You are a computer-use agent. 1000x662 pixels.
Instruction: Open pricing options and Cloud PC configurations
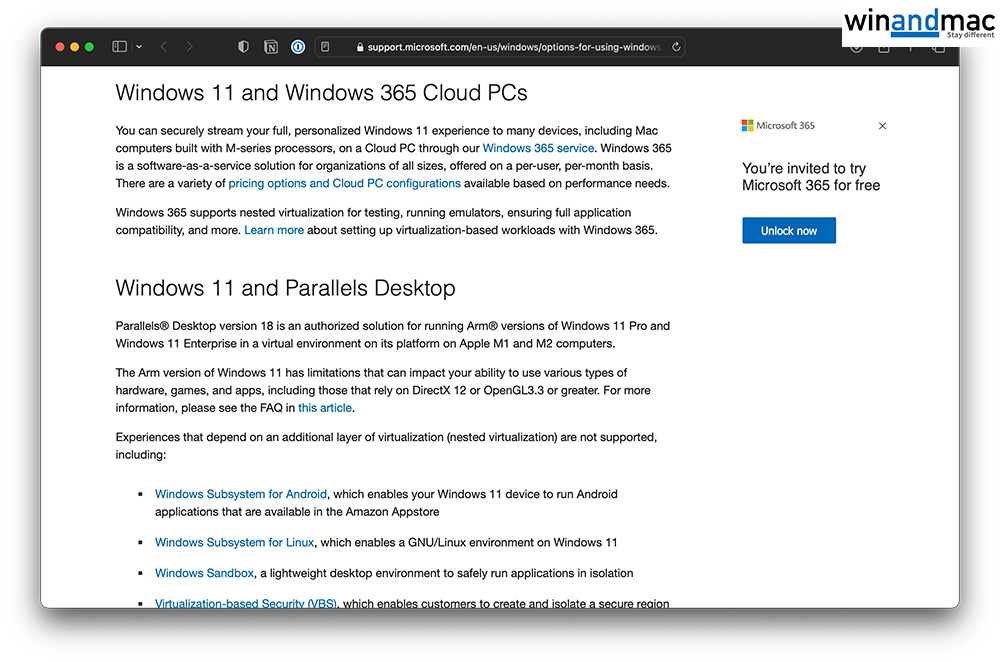pyautogui.click(x=344, y=184)
